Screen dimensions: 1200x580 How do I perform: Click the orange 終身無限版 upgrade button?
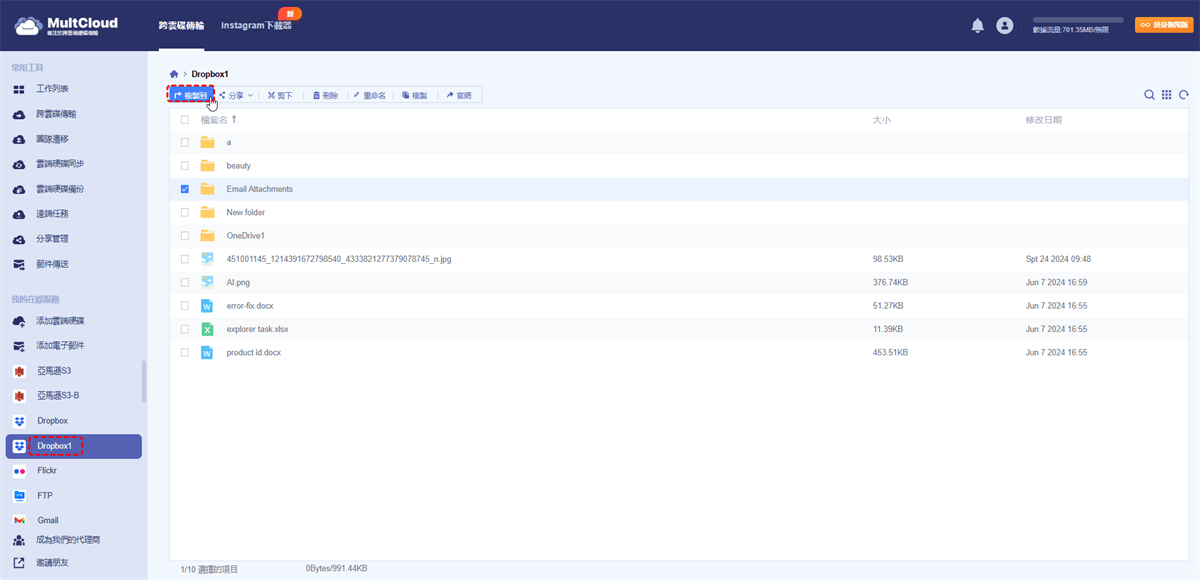[x=1162, y=26]
